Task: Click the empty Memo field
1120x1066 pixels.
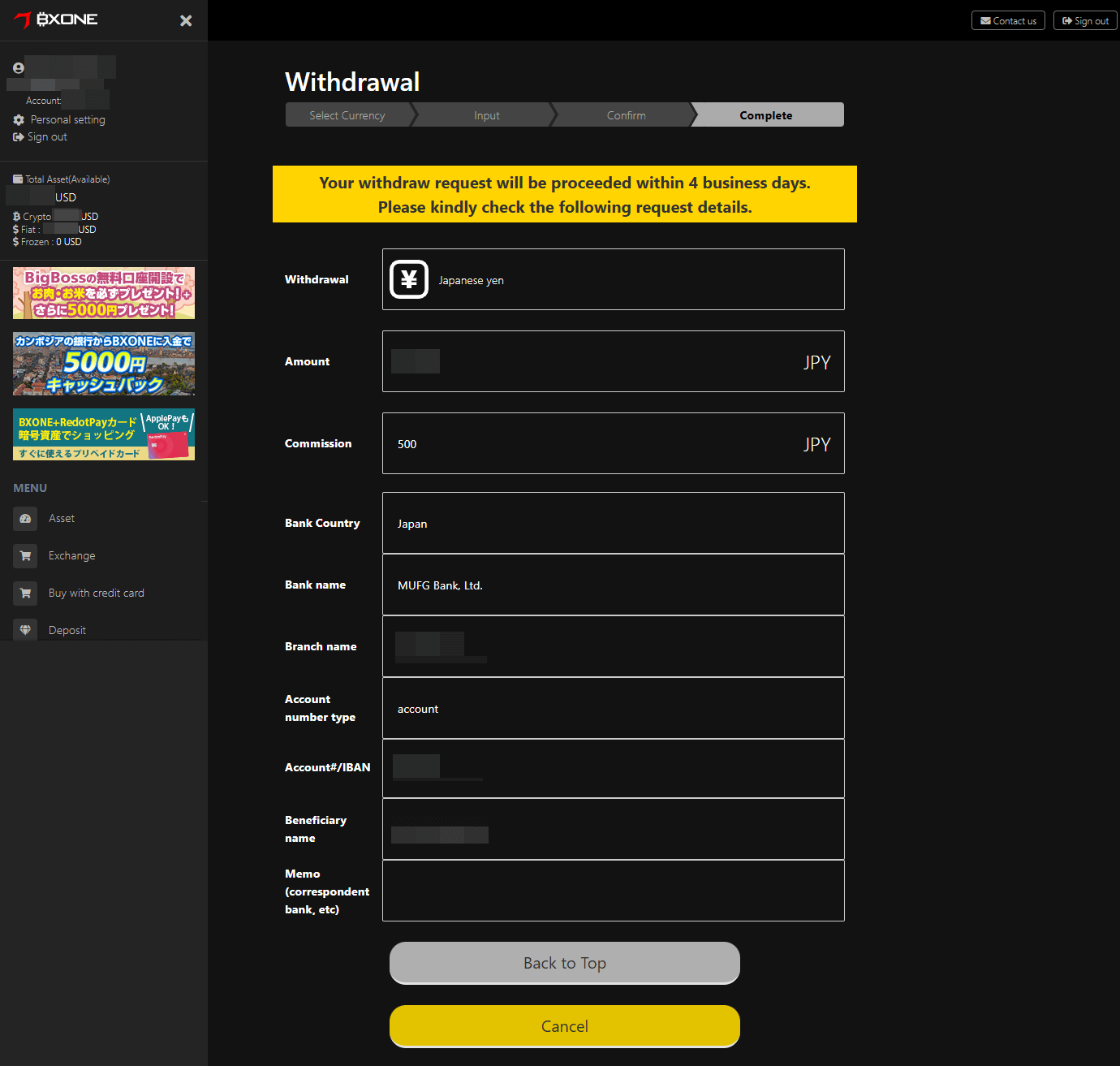Action: click(x=614, y=891)
